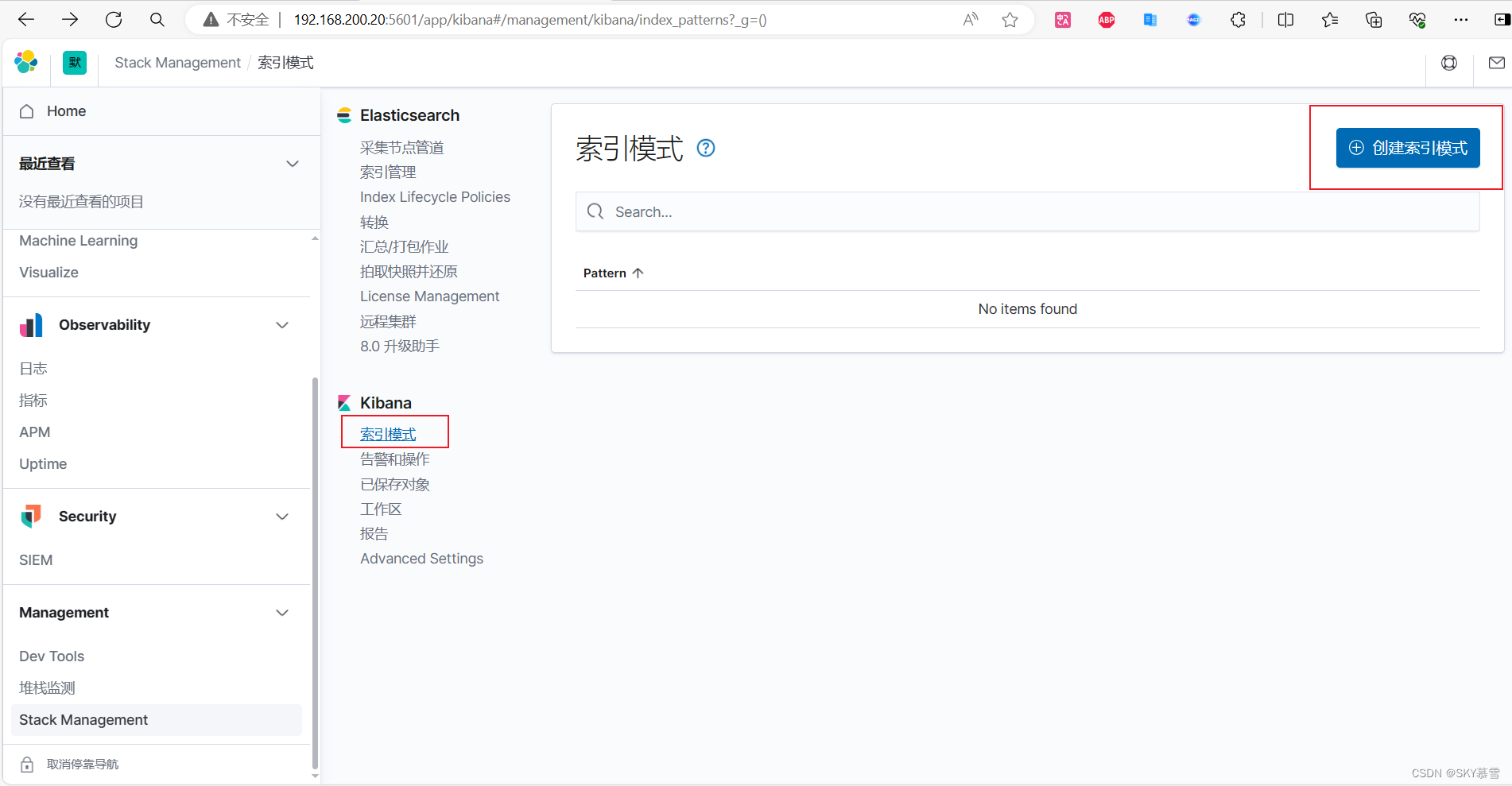The width and height of the screenshot is (1512, 786).
Task: Collapse the Management section chevron
Action: pos(282,613)
